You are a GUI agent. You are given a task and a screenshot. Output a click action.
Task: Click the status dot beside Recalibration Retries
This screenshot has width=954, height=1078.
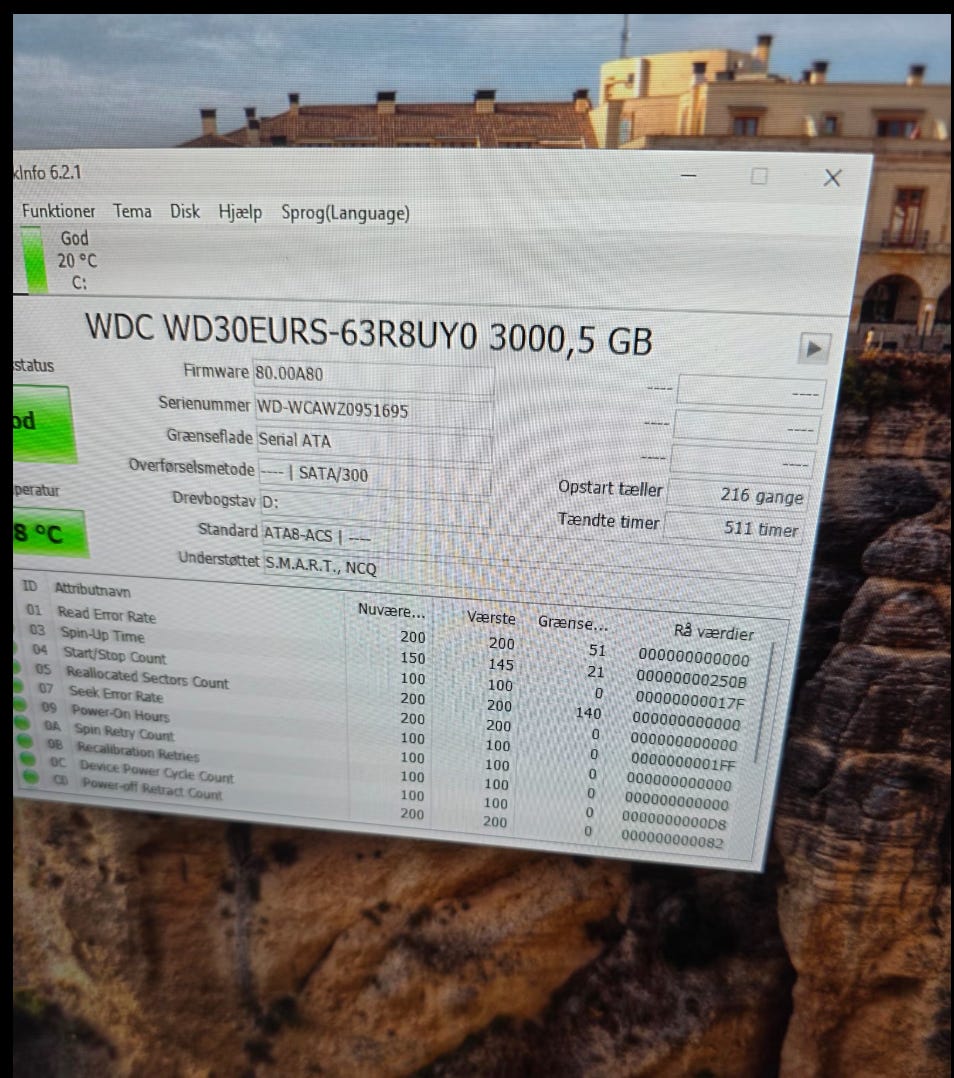(25, 740)
